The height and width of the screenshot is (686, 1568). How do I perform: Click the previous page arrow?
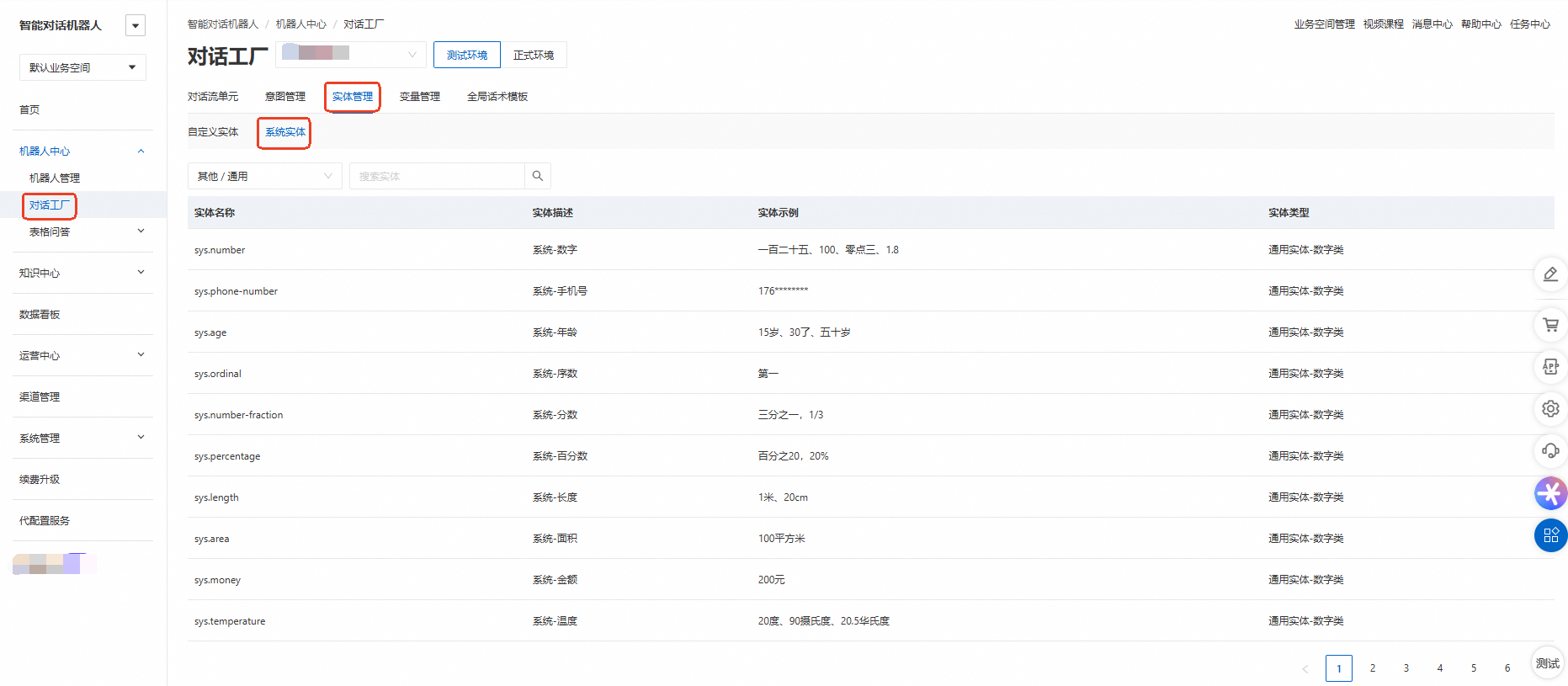tap(1305, 669)
